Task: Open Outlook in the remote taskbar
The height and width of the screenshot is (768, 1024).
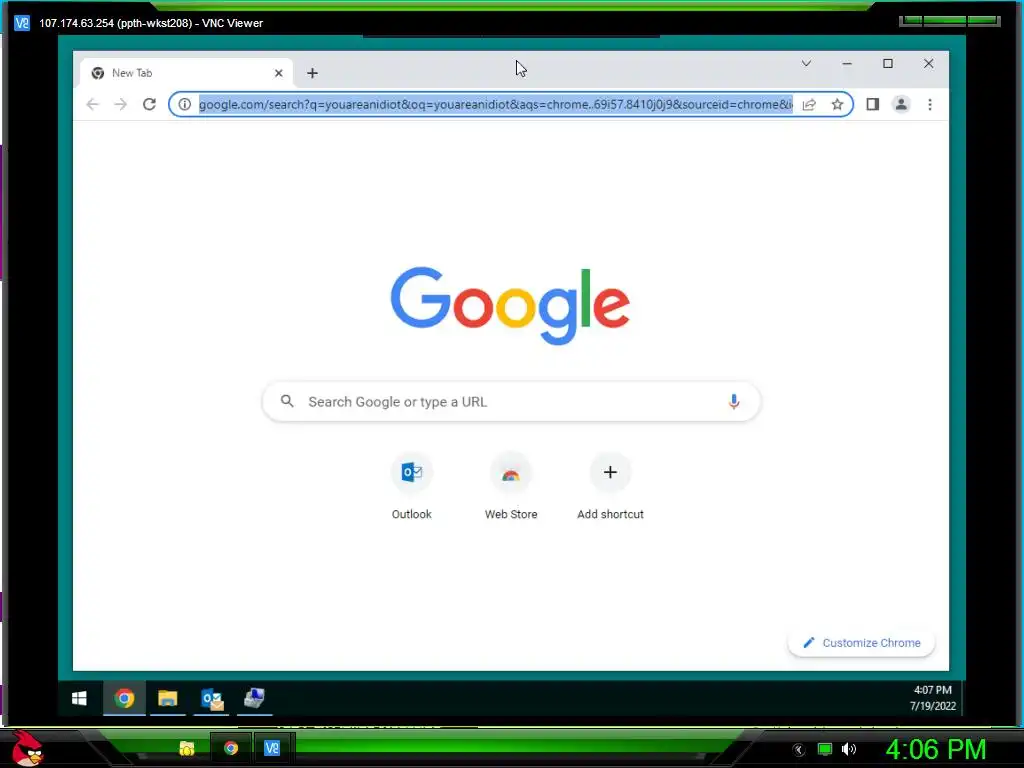Action: pyautogui.click(x=211, y=699)
